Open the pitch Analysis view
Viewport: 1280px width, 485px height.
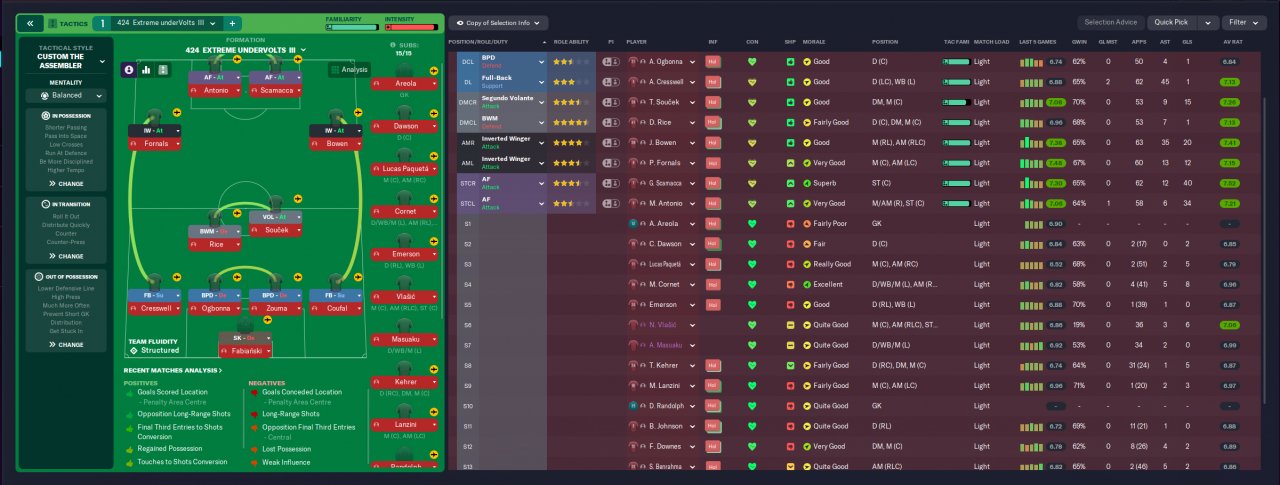[349, 70]
